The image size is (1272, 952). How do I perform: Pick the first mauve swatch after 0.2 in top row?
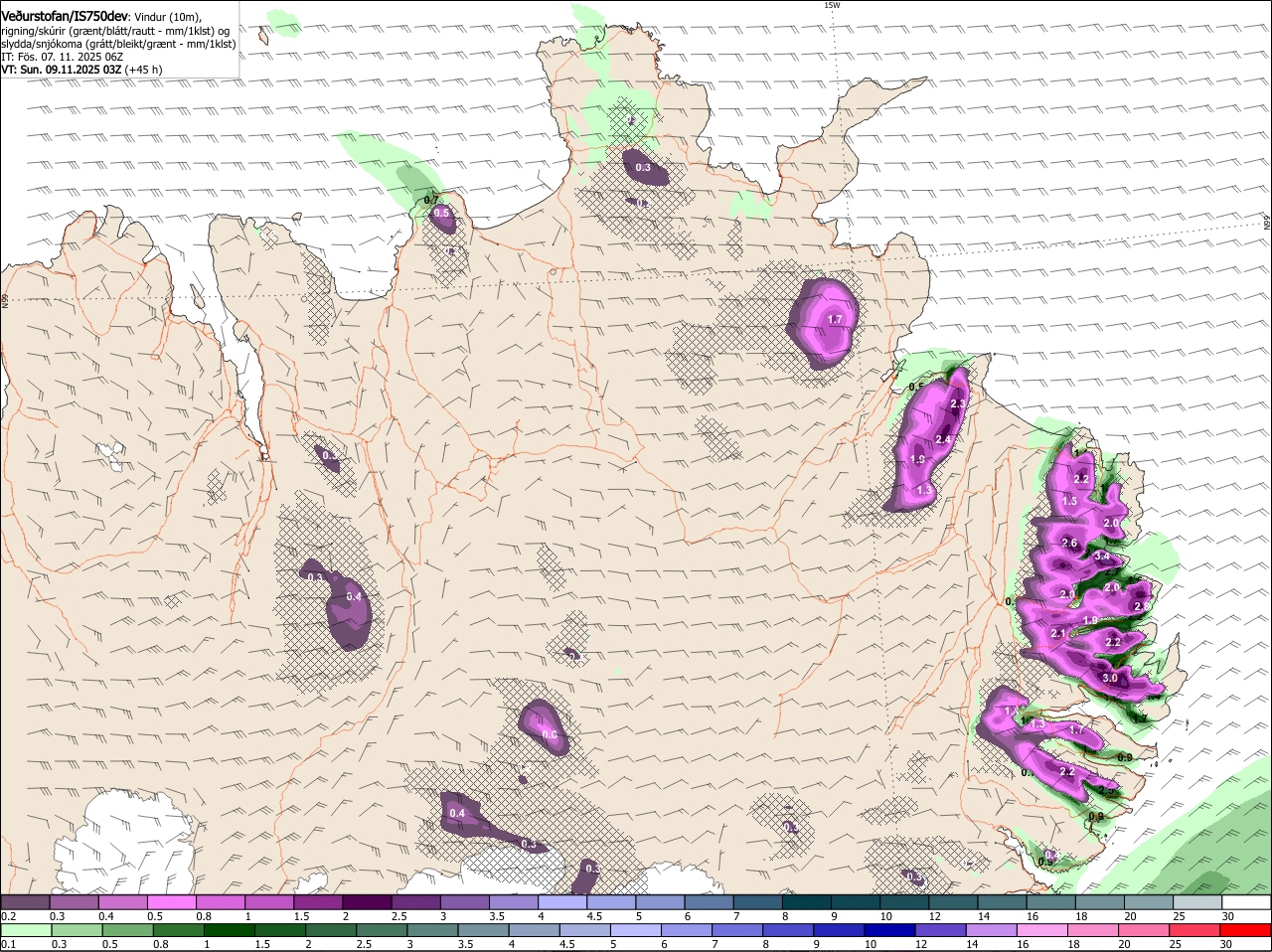click(x=25, y=902)
